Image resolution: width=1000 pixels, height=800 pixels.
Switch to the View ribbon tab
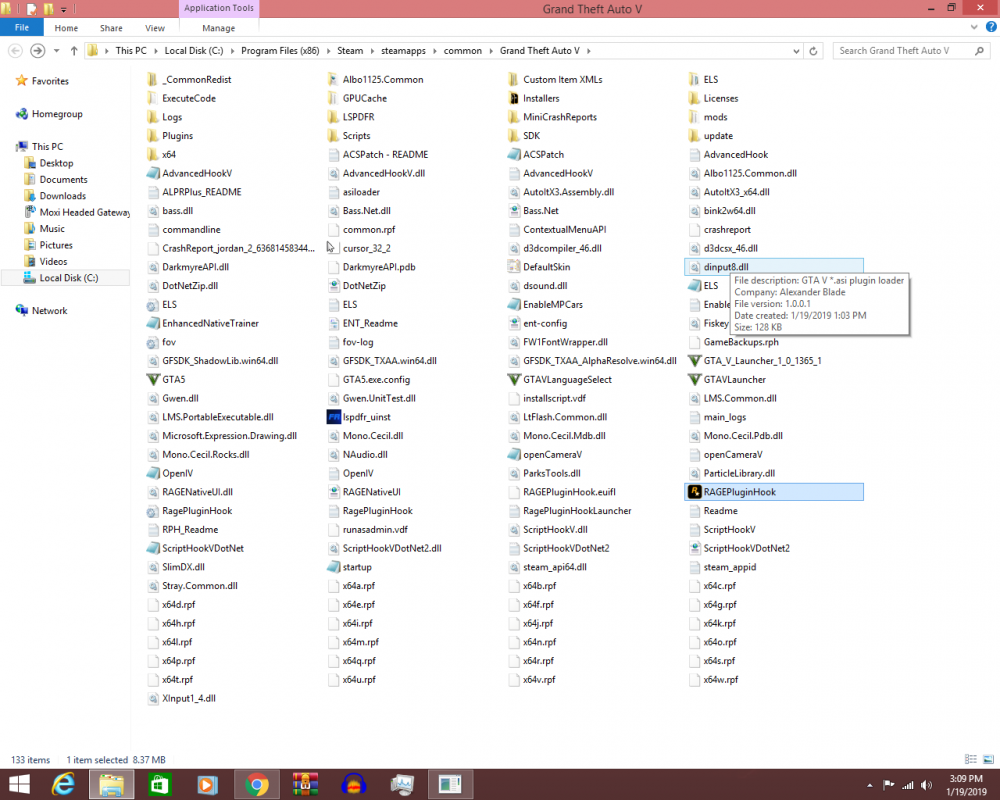(x=154, y=28)
